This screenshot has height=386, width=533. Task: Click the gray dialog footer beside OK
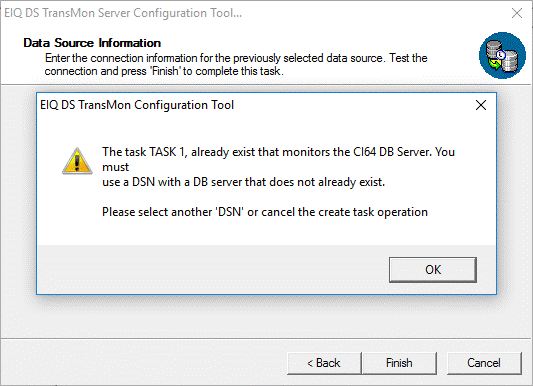coord(211,270)
